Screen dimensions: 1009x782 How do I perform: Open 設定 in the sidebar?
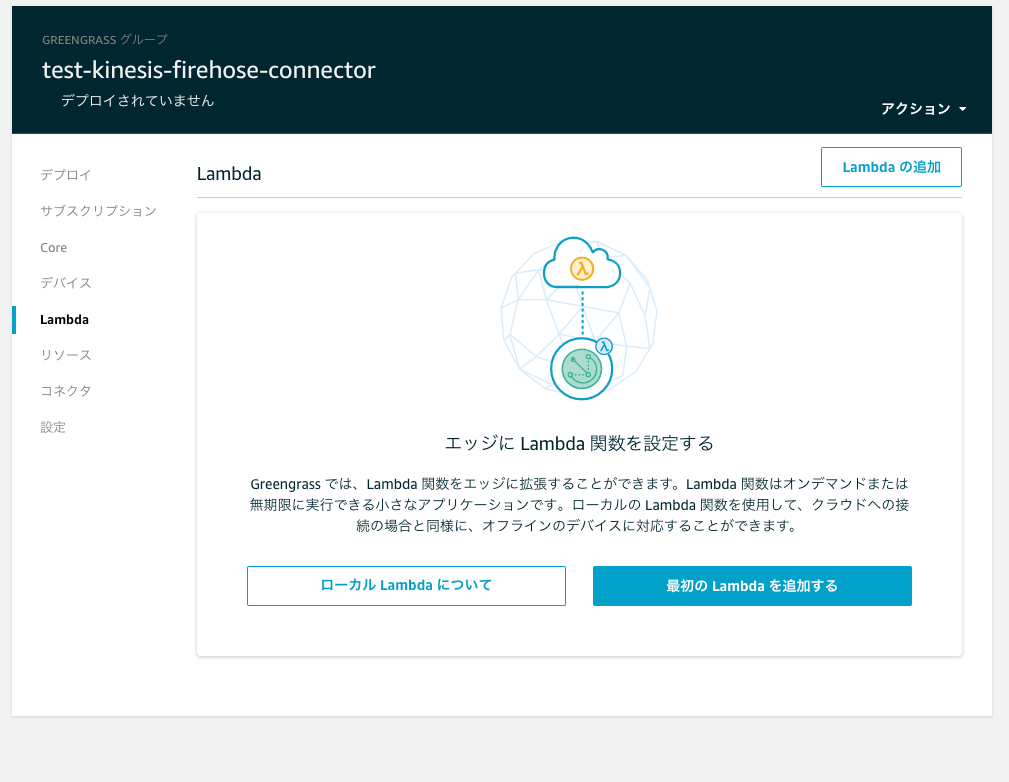pos(53,427)
